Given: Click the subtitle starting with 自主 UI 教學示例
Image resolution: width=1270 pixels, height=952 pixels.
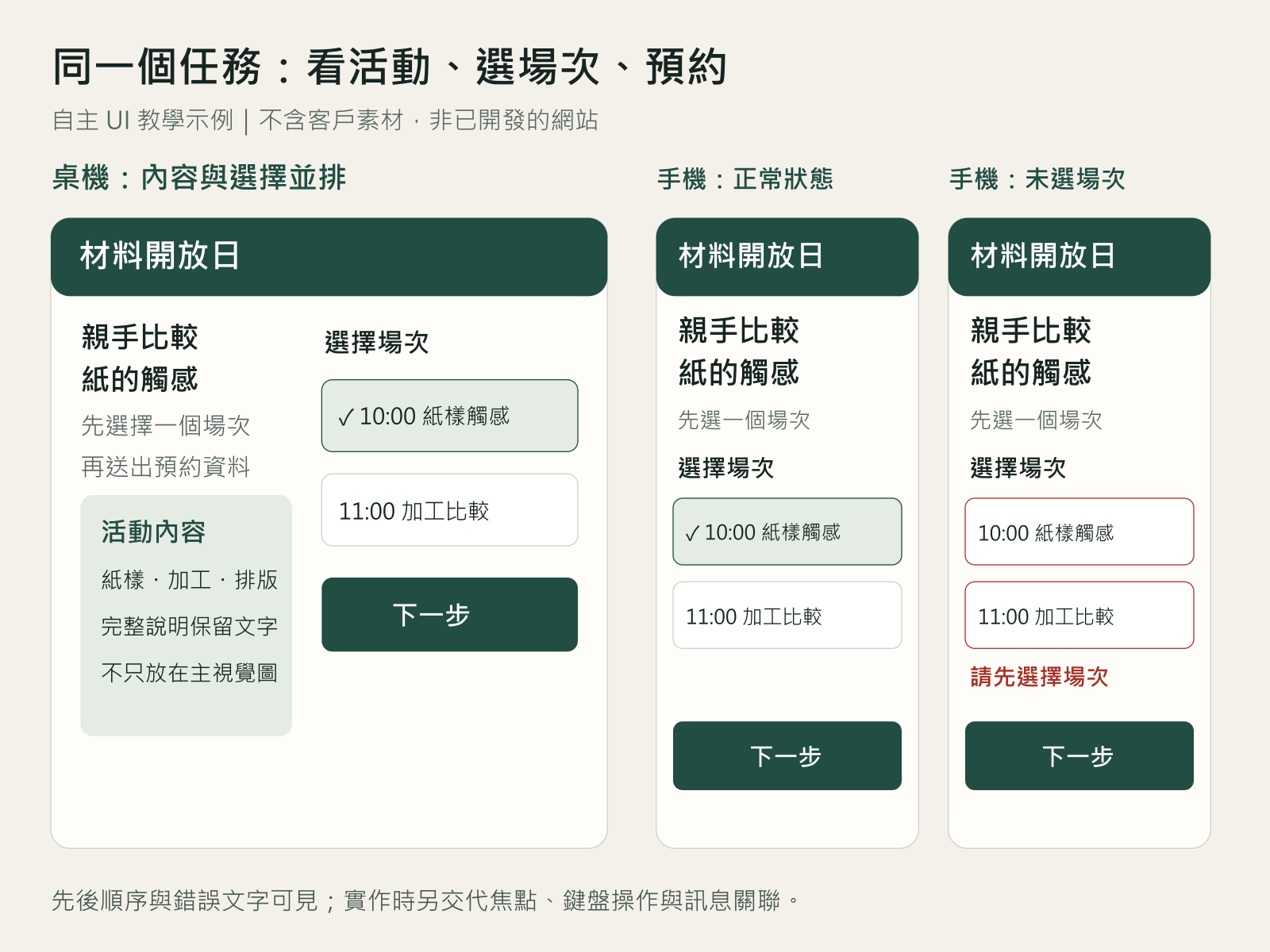Looking at the screenshot, I should click(x=325, y=121).
